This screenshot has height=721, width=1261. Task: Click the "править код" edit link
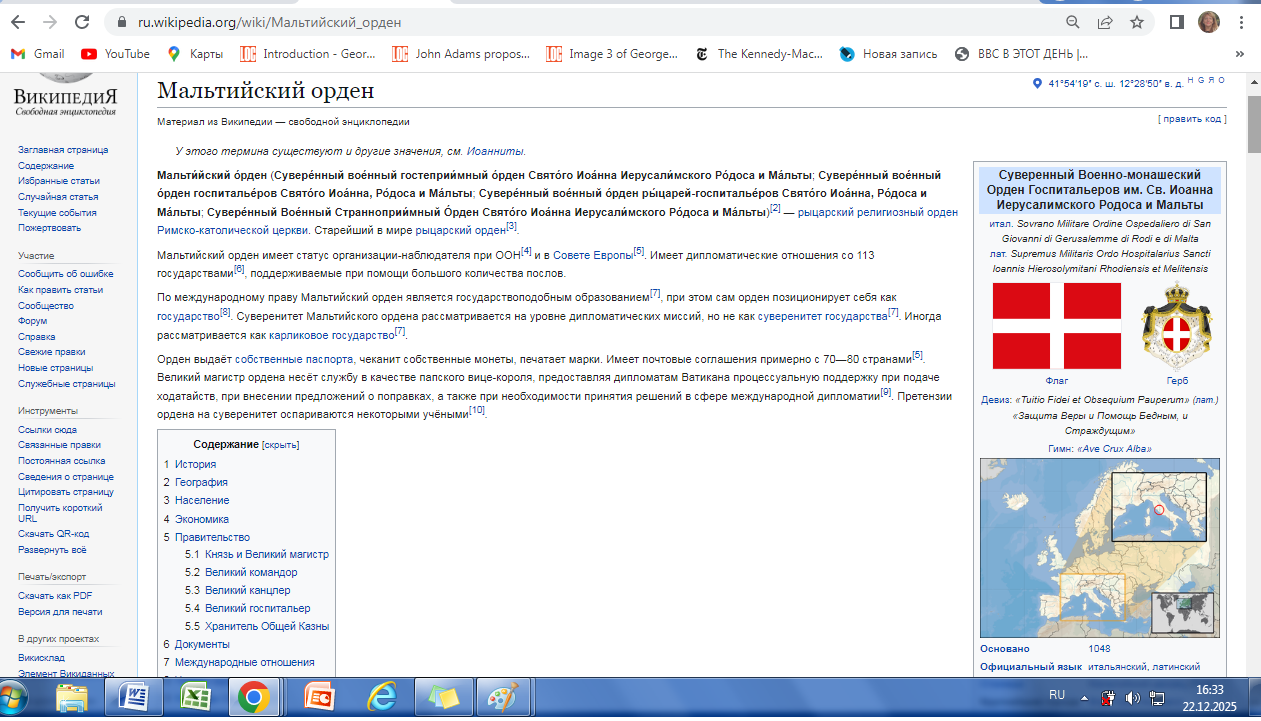[x=1191, y=119]
